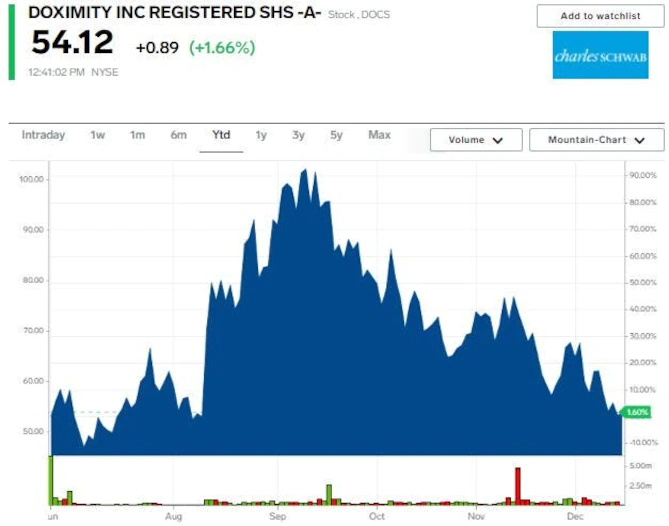Switch chart to Intraday range
Image resolution: width=669 pixels, height=526 pixels.
pyautogui.click(x=44, y=135)
